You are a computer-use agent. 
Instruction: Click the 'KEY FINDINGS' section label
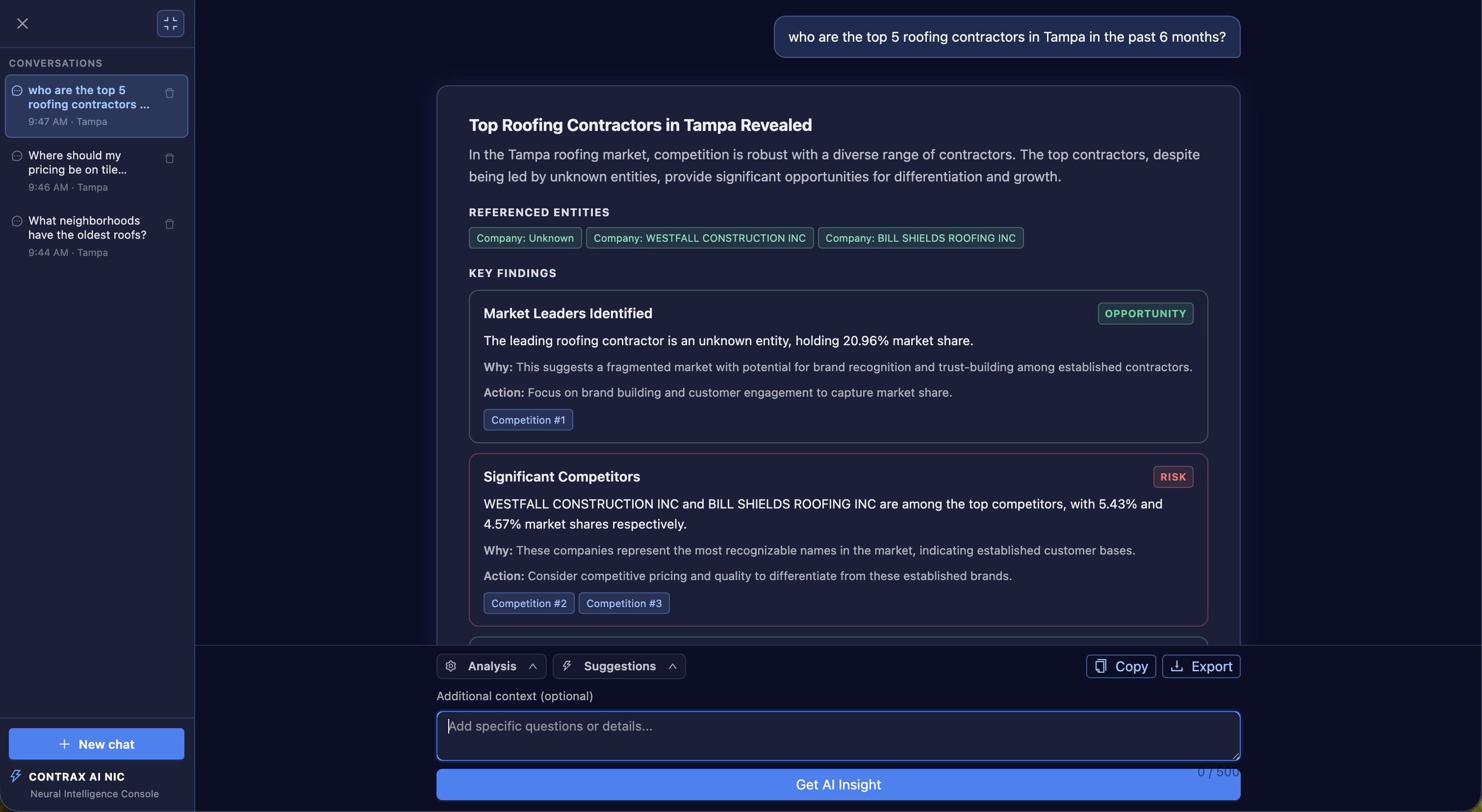512,273
